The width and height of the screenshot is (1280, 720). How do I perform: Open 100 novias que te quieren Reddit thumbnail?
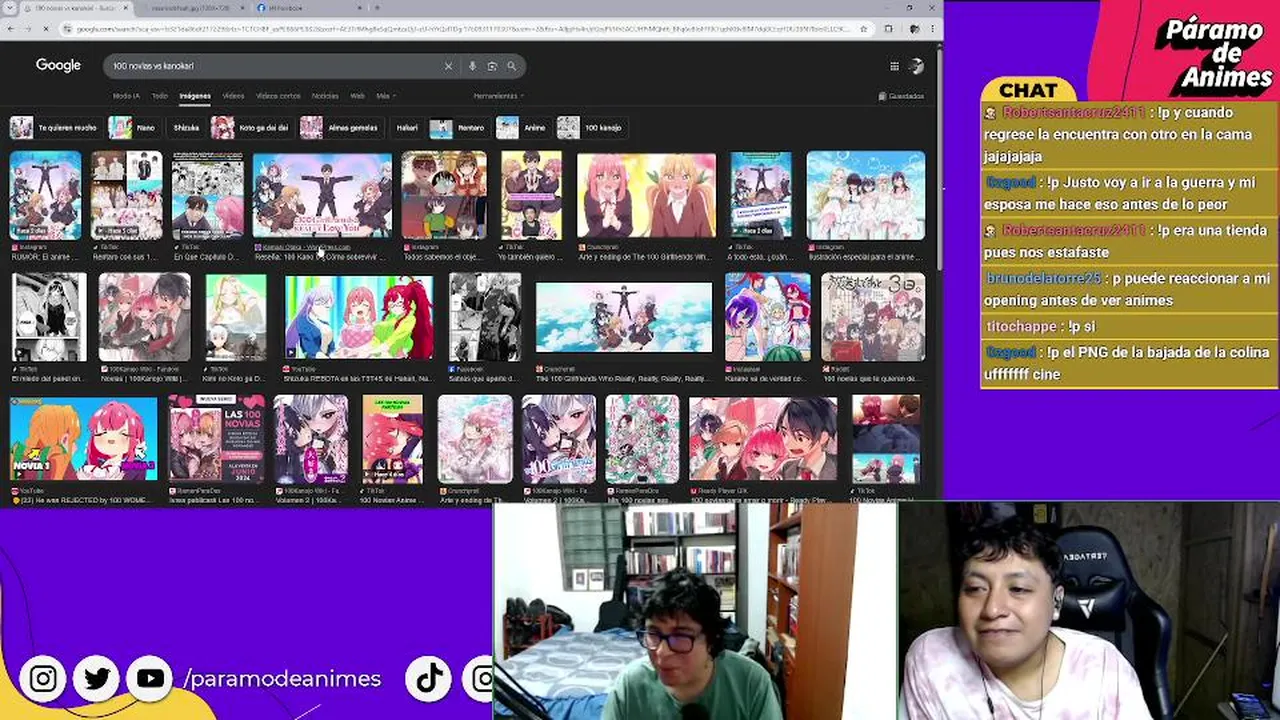pos(873,318)
